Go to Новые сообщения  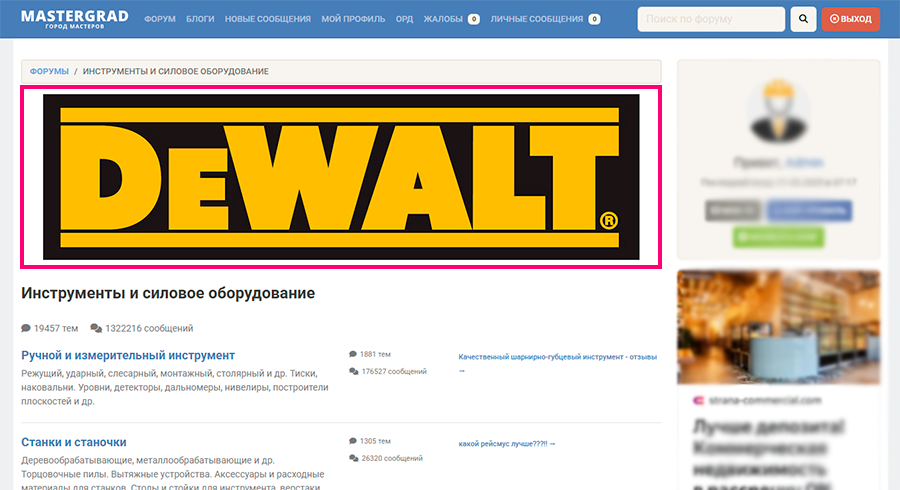[x=267, y=19]
